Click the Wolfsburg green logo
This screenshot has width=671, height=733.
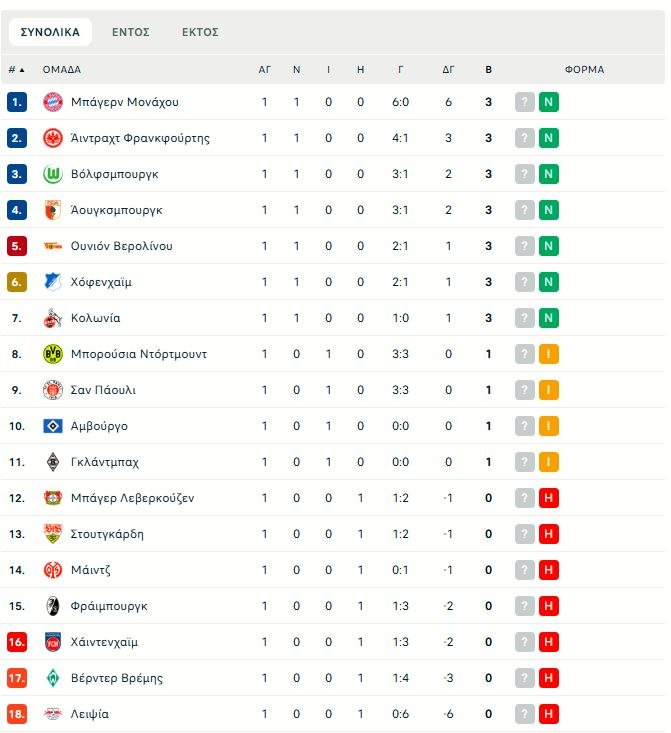pyautogui.click(x=53, y=174)
